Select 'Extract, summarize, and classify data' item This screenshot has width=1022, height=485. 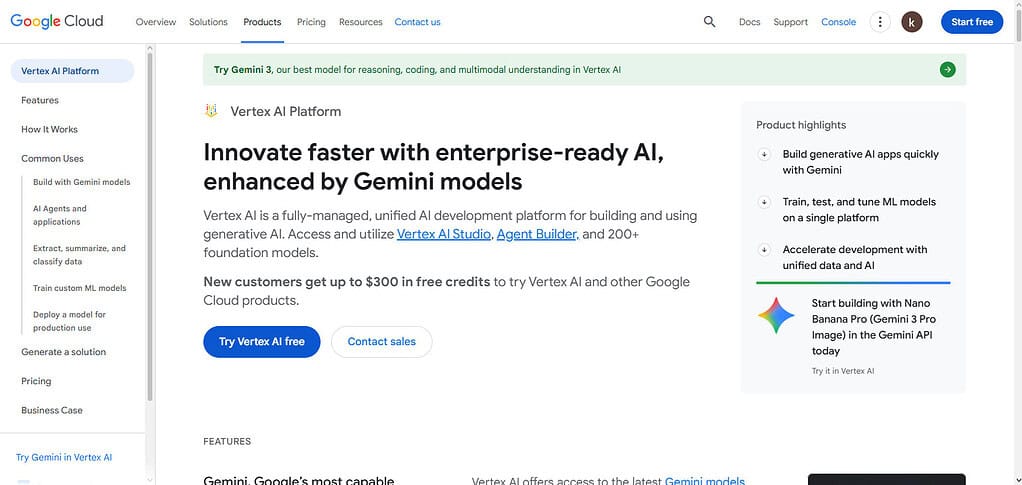point(80,255)
